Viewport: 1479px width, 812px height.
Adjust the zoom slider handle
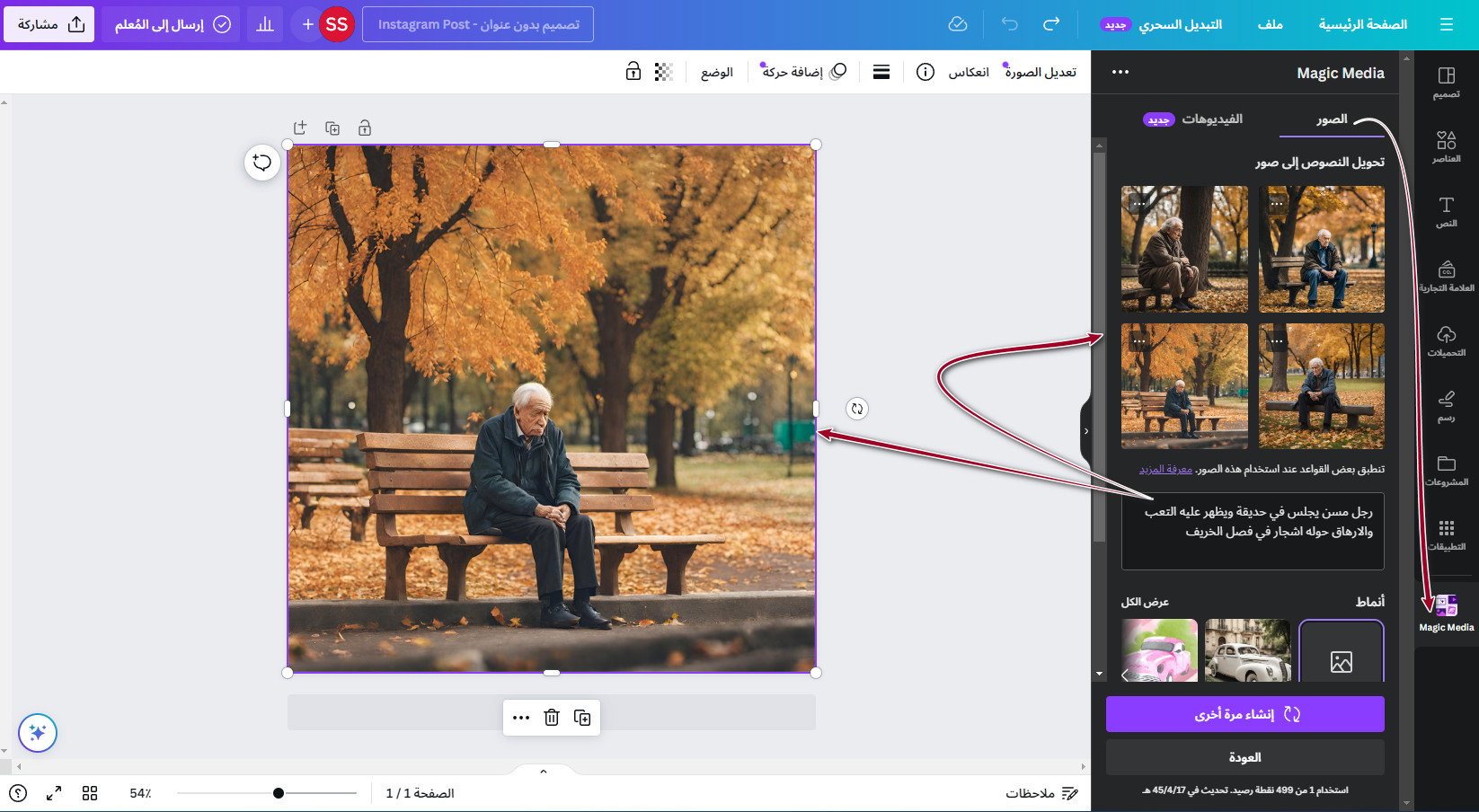279,793
